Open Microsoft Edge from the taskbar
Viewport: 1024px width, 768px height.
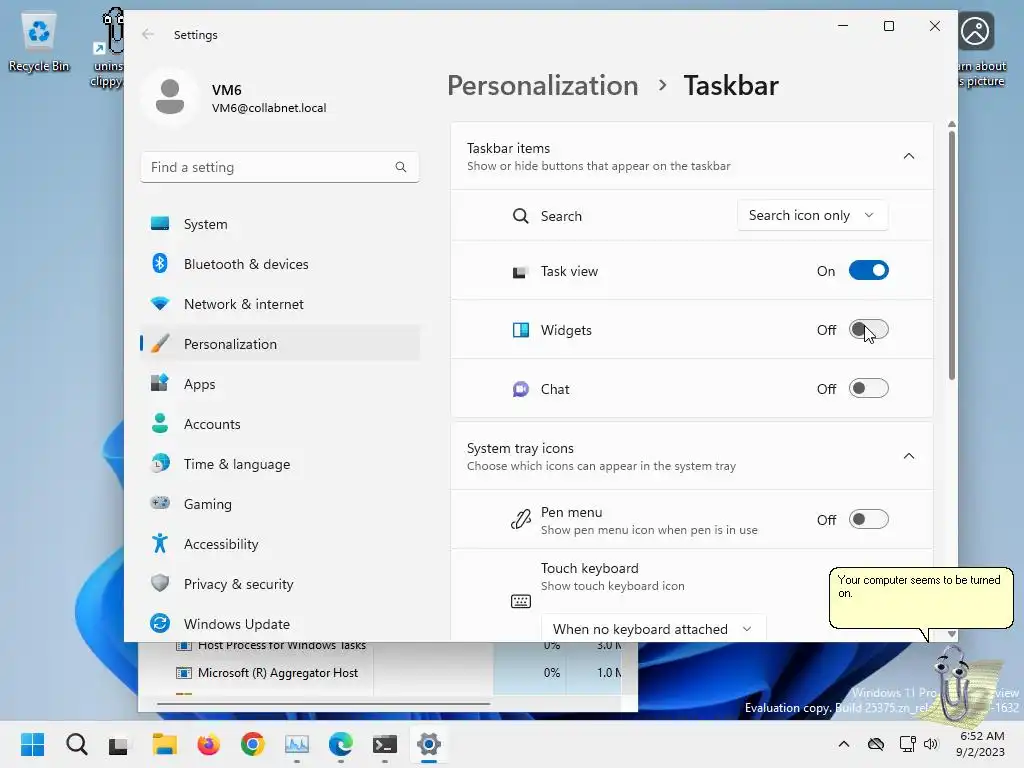(x=341, y=744)
